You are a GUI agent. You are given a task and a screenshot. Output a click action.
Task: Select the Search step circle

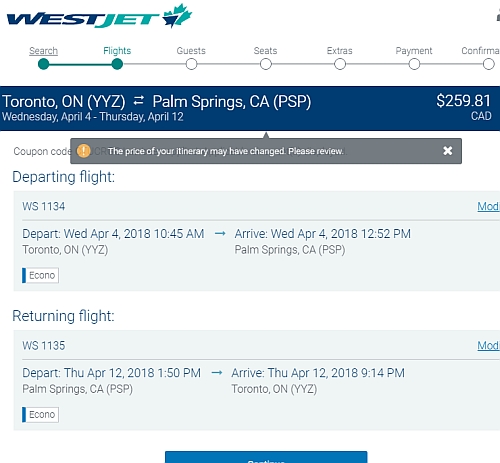click(x=43, y=64)
